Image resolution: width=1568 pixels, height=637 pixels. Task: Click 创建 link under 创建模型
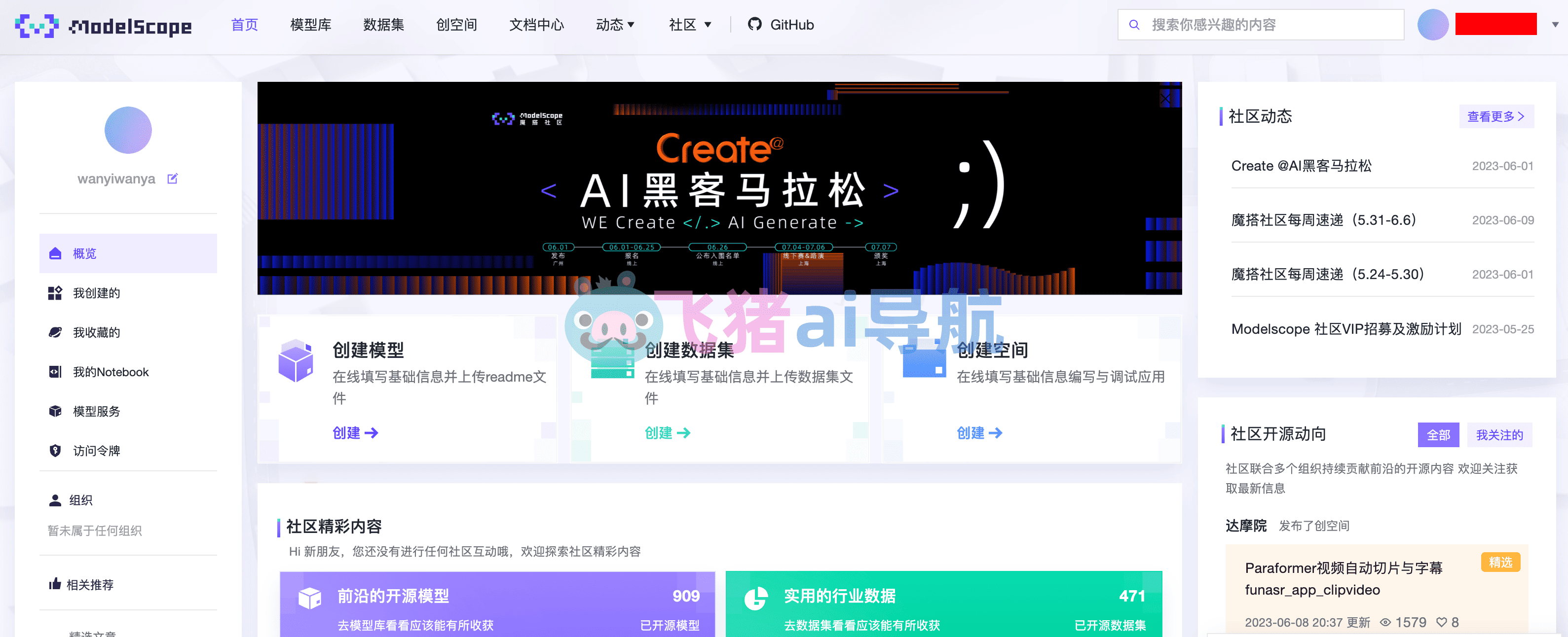click(x=355, y=432)
